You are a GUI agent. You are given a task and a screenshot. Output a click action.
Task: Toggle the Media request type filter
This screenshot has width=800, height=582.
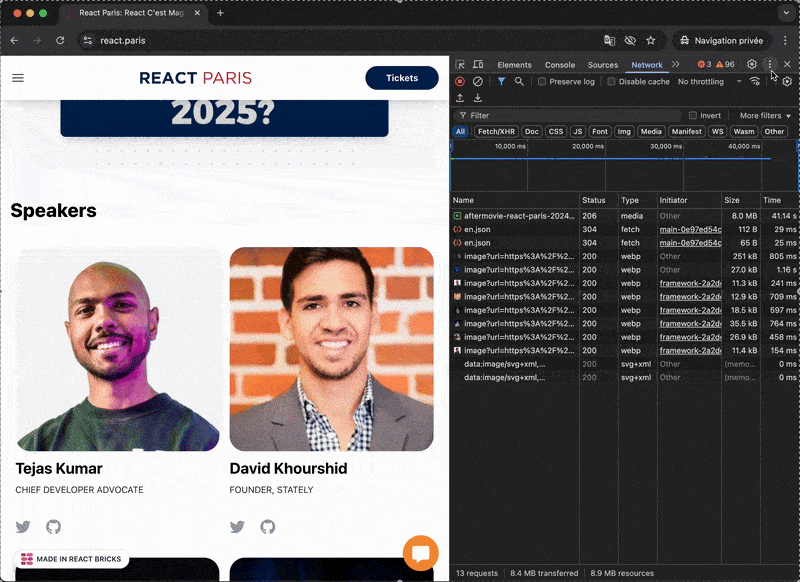click(x=651, y=132)
